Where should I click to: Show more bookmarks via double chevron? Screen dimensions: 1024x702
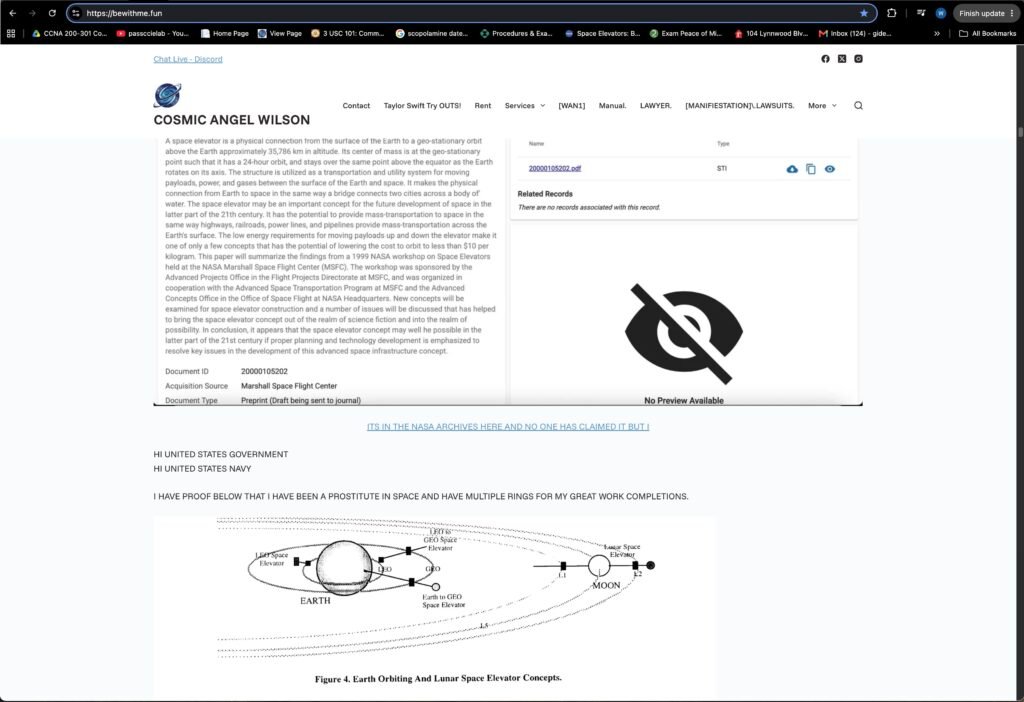tap(937, 33)
